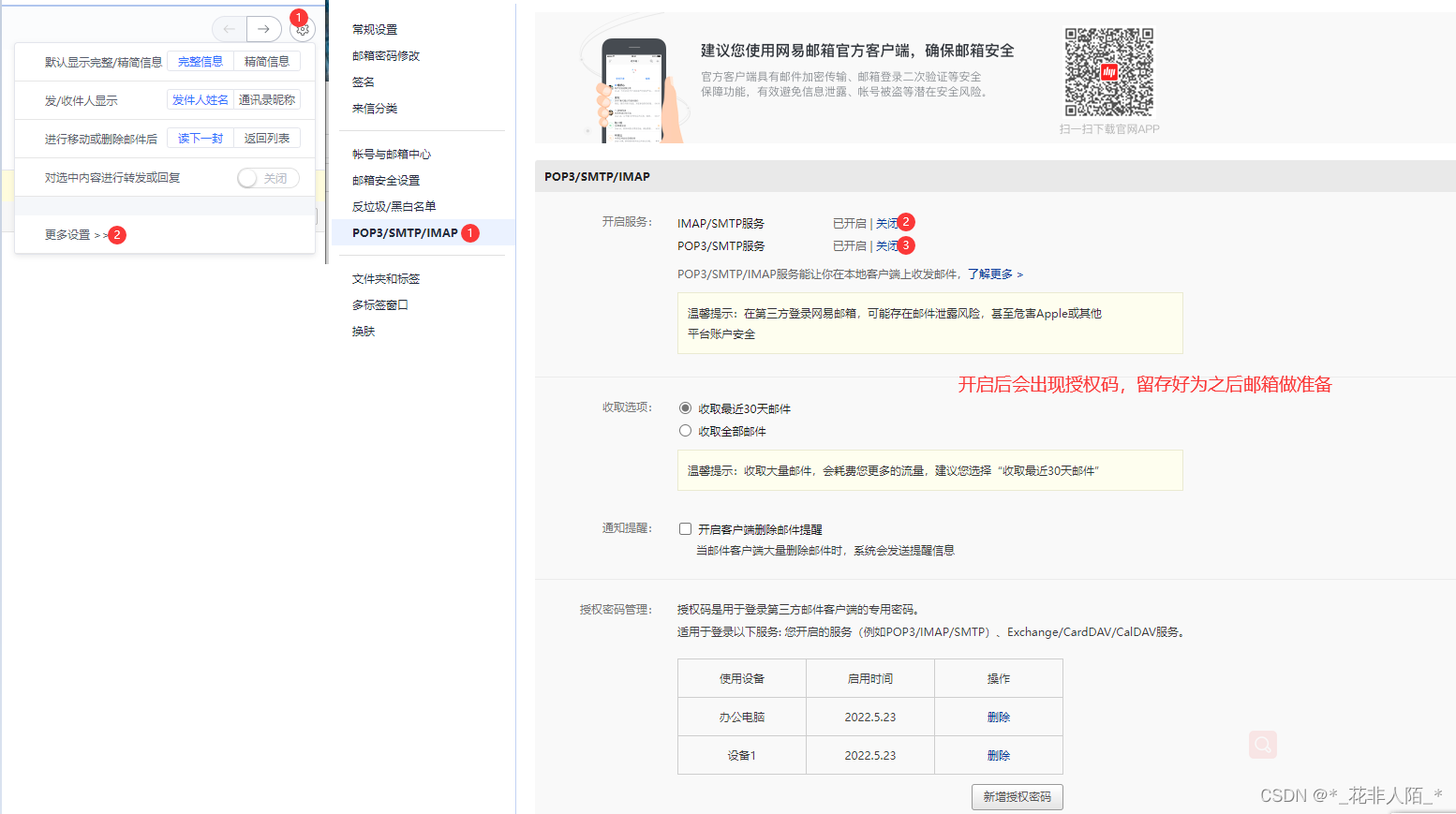
Task: Choose 发件人姓名 for sender display
Action: tap(201, 100)
